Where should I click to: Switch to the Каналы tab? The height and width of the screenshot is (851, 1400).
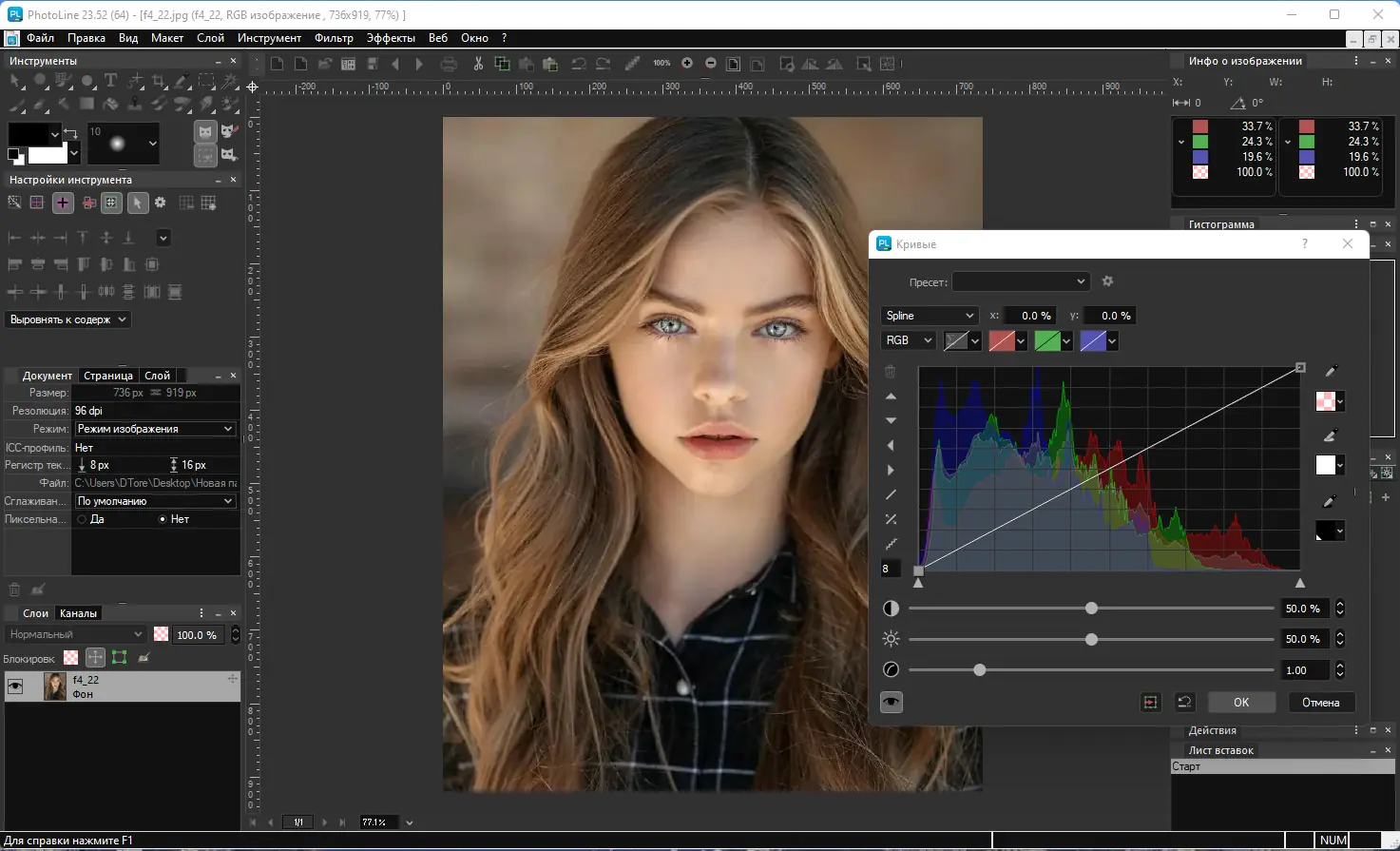pos(78,613)
